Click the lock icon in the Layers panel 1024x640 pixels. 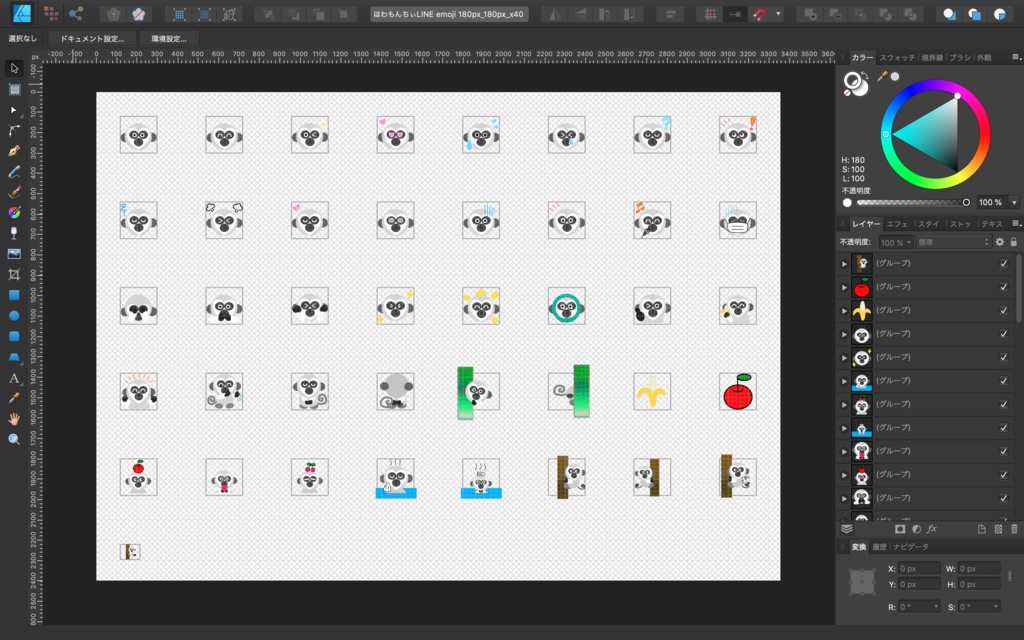[x=1013, y=242]
